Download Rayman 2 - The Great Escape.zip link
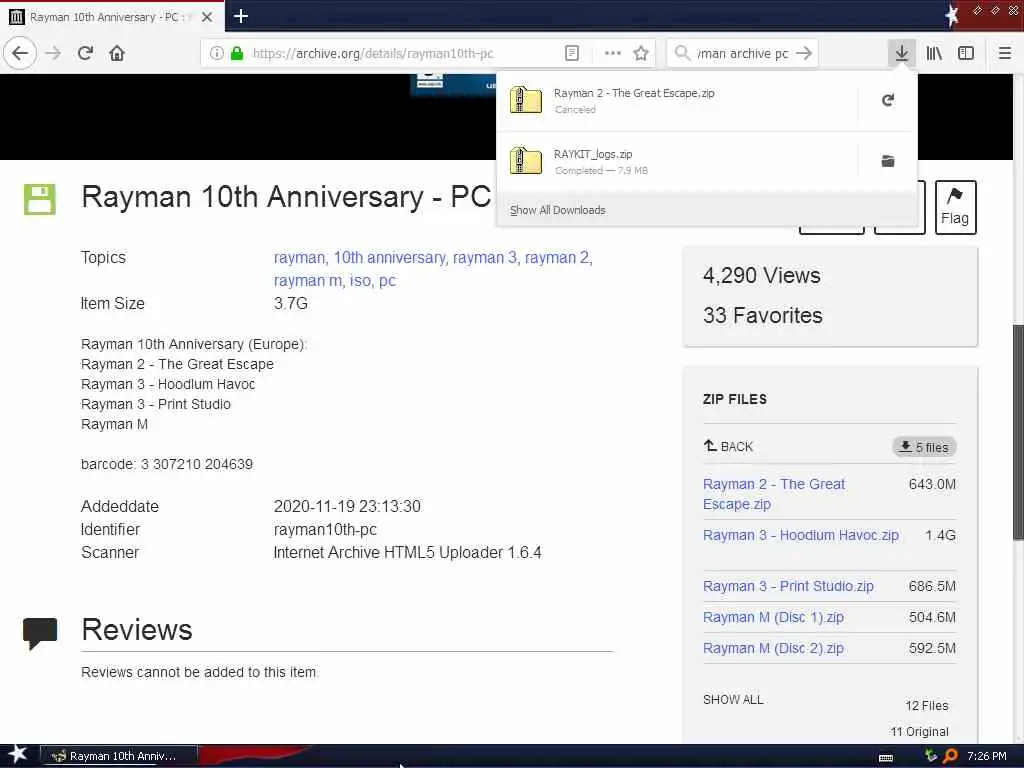 774,494
